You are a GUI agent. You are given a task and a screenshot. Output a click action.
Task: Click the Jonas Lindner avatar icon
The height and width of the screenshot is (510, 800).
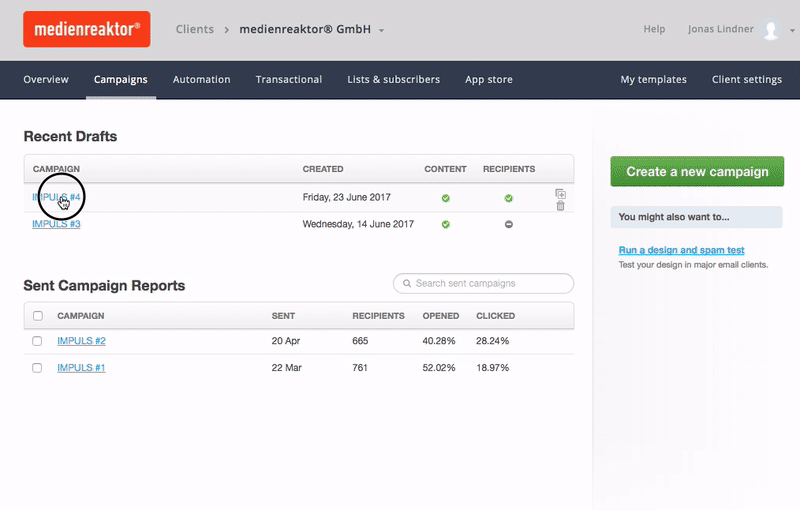point(771,29)
